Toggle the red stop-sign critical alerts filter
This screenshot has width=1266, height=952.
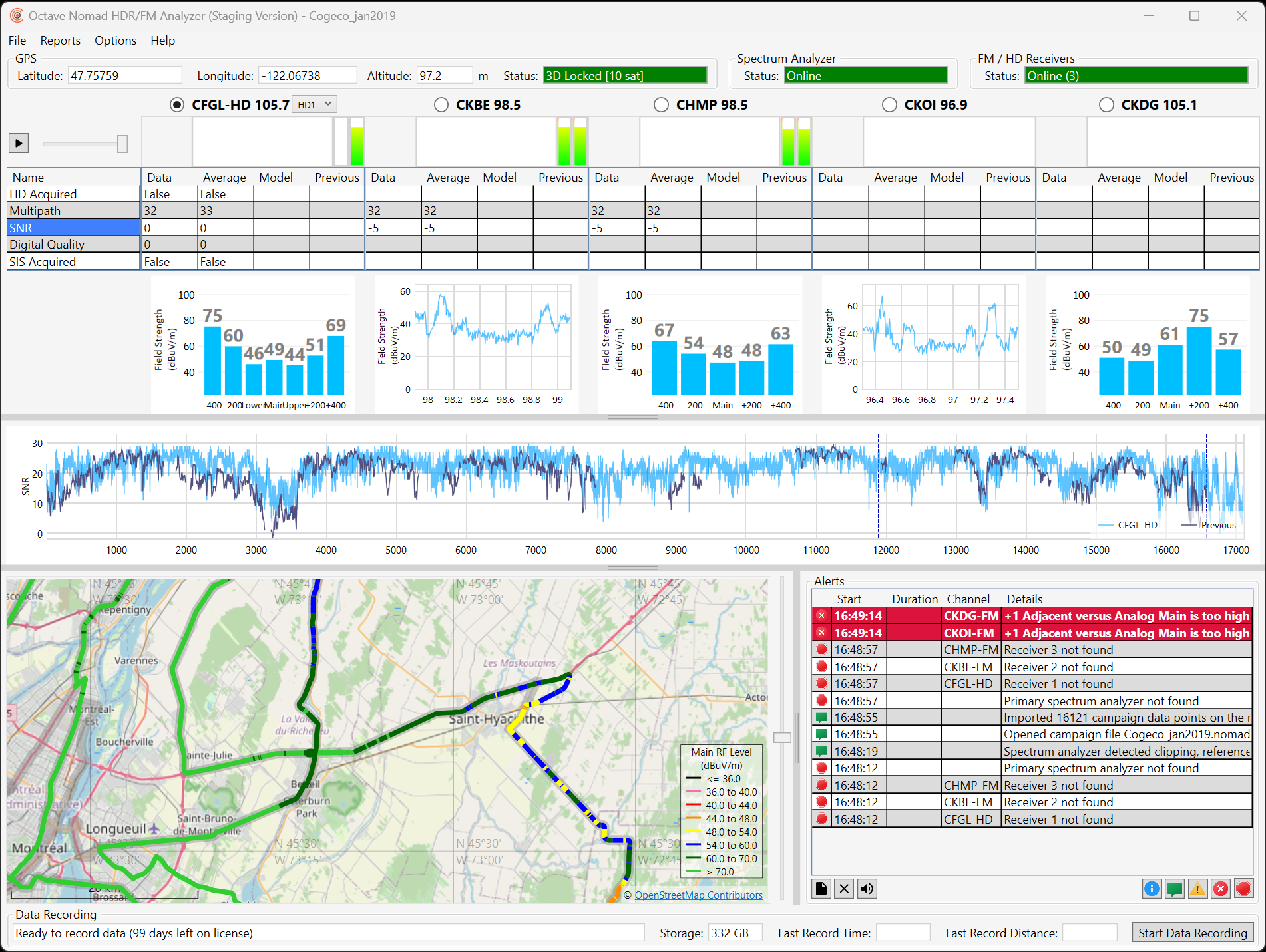tap(1243, 889)
